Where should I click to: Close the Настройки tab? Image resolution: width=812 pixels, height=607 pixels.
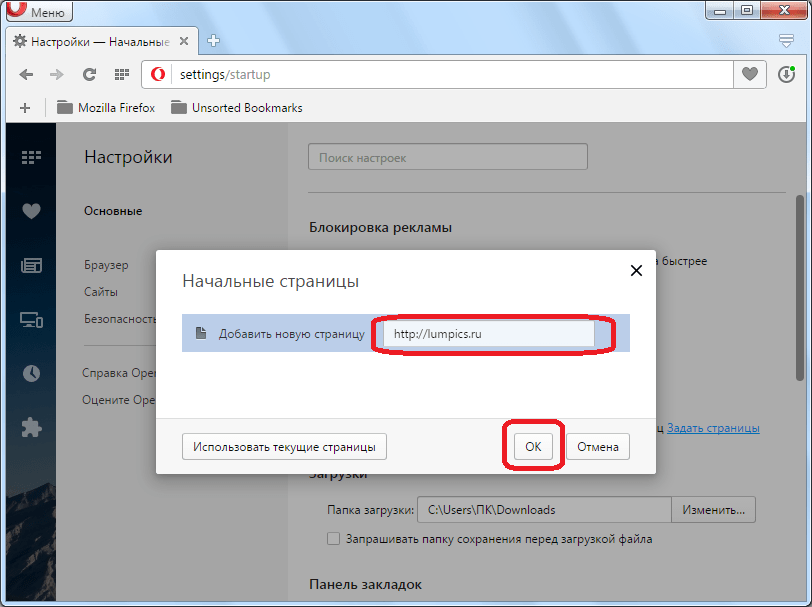[x=184, y=41]
